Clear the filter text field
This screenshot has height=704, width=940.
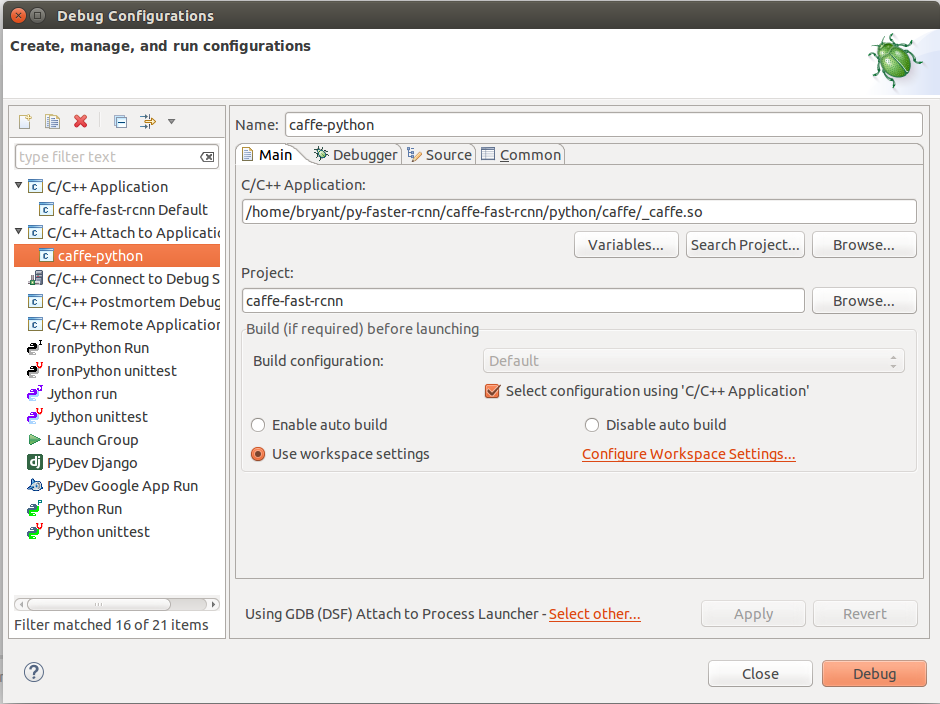click(x=207, y=157)
